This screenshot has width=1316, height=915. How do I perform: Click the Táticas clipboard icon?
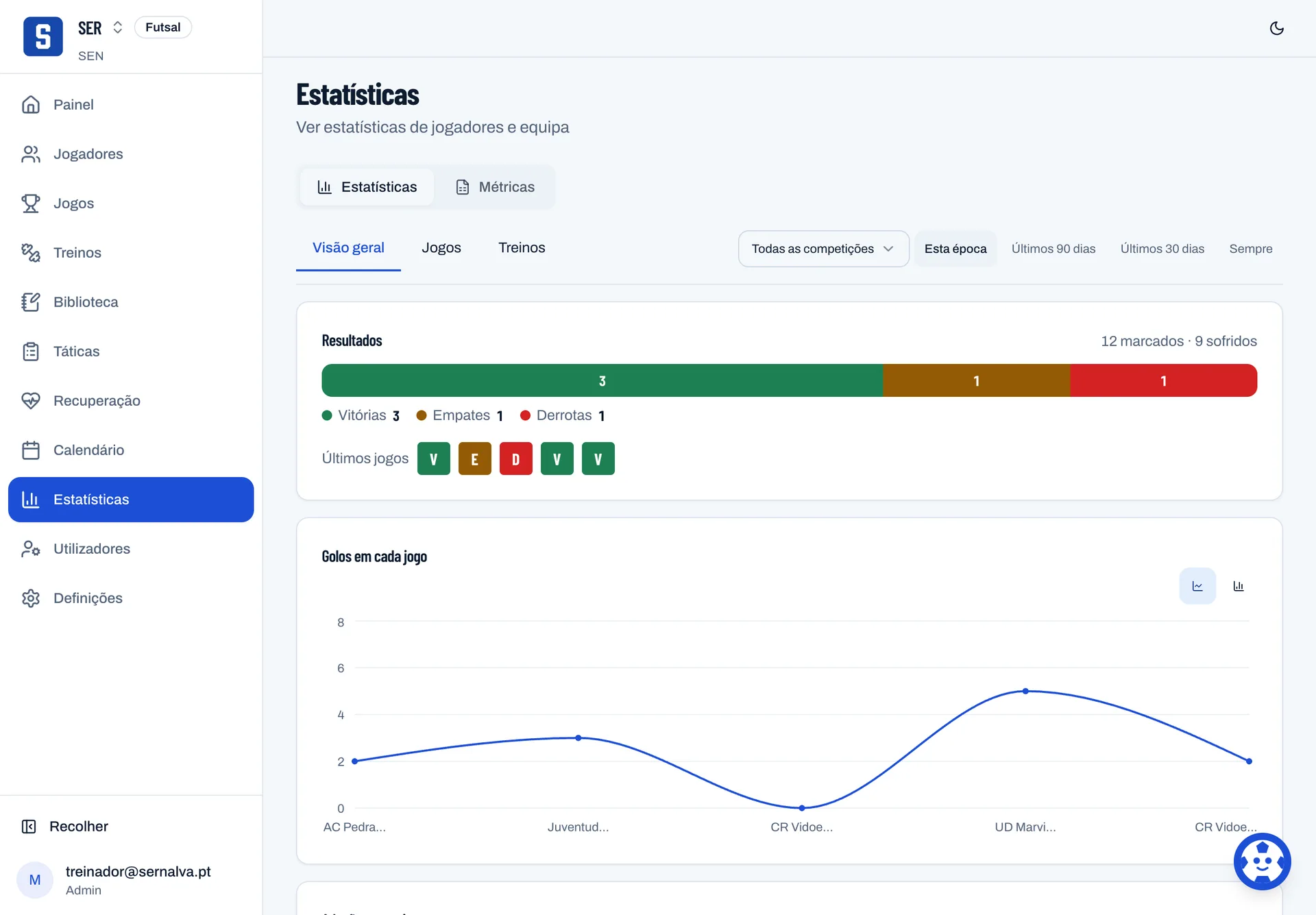[x=31, y=352]
